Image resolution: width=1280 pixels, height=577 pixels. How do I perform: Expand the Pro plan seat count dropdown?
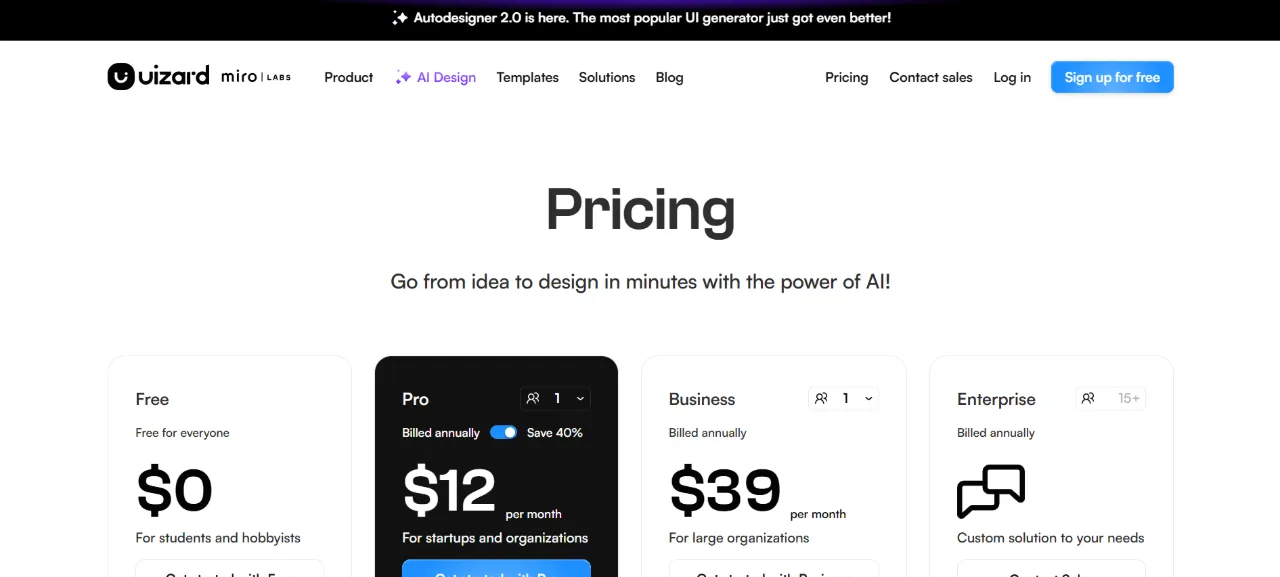[556, 398]
